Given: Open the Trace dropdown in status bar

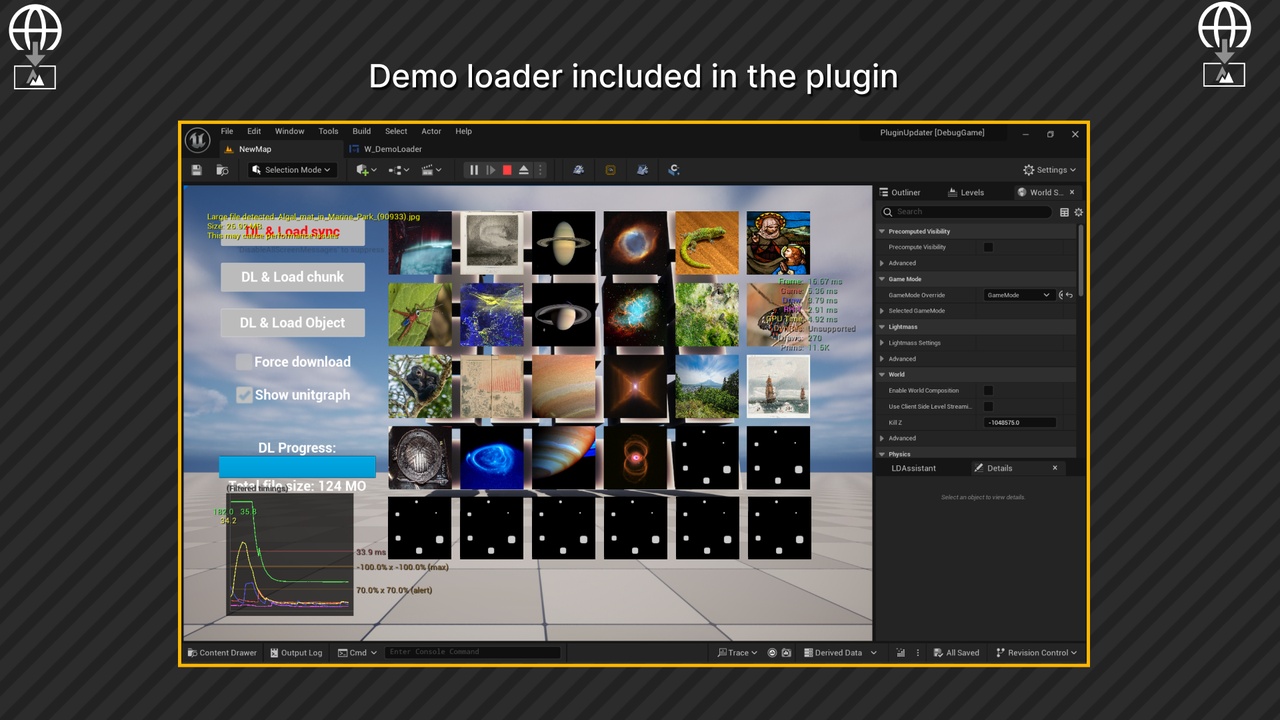Looking at the screenshot, I should pyautogui.click(x=737, y=653).
